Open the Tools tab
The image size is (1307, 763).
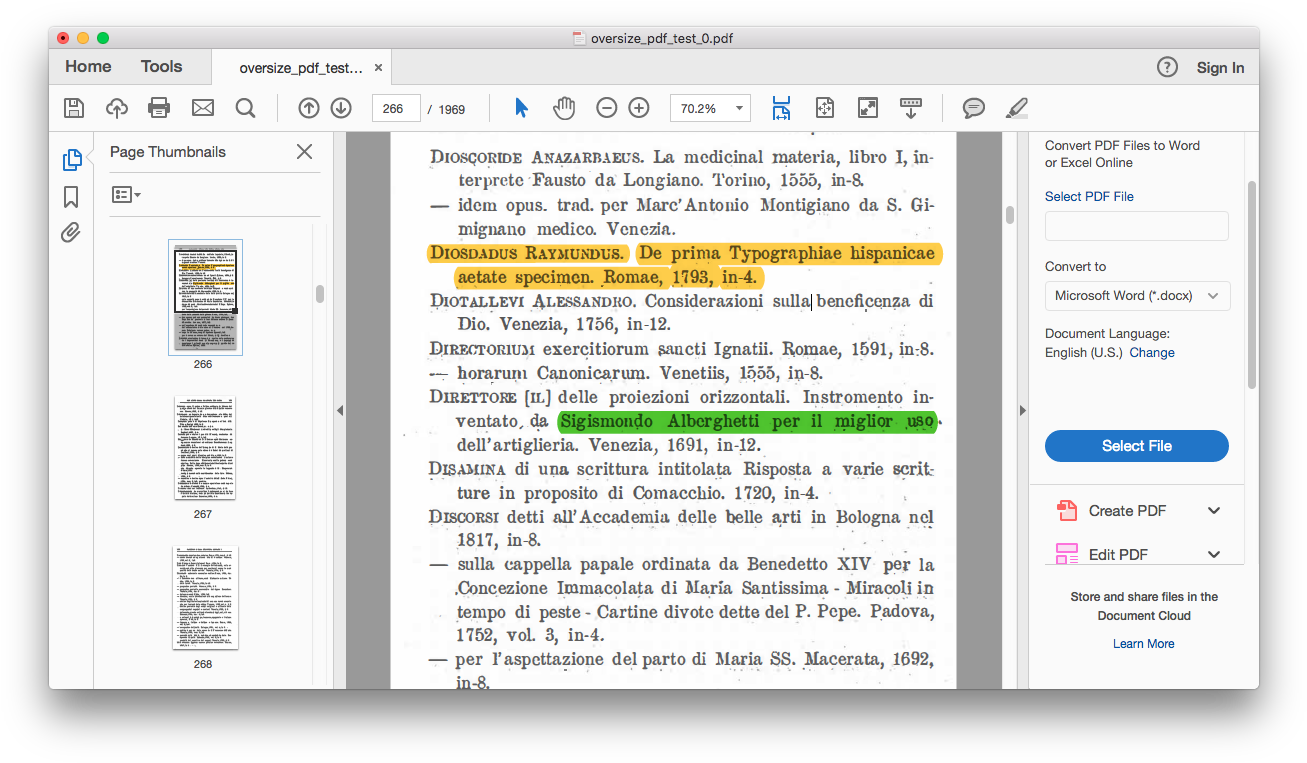coord(161,67)
